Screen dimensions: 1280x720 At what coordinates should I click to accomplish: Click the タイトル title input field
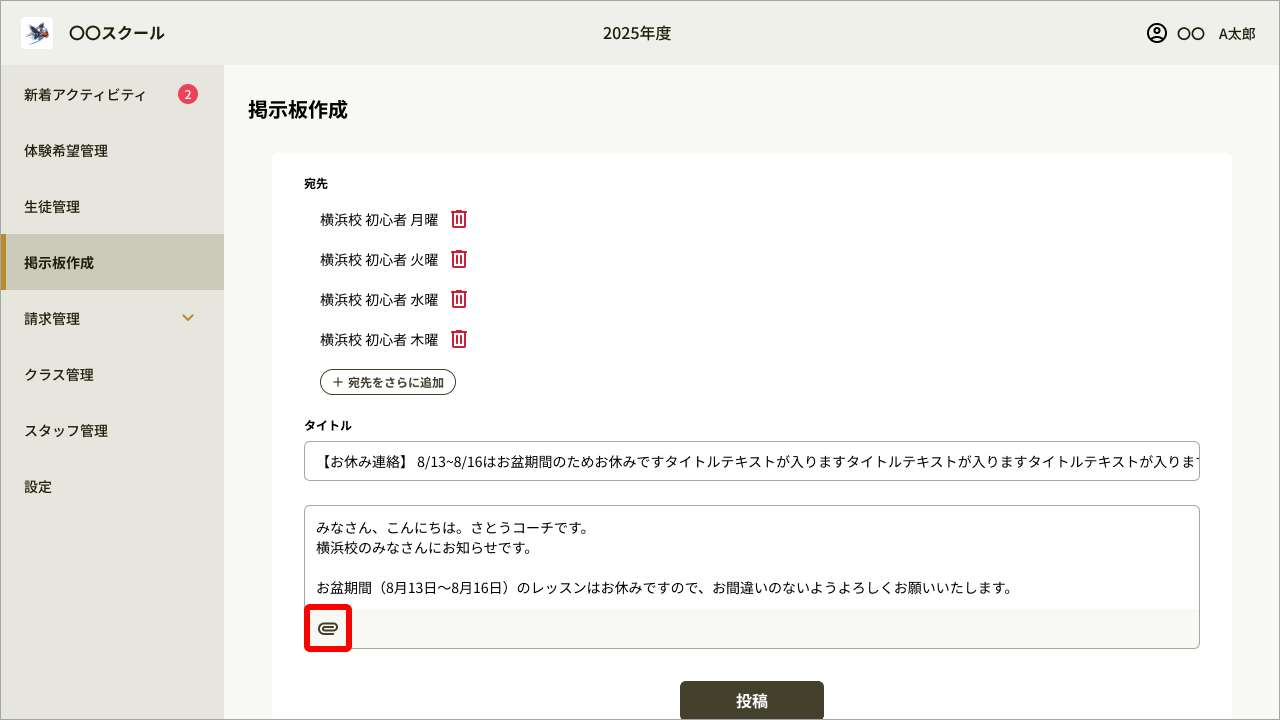750,460
